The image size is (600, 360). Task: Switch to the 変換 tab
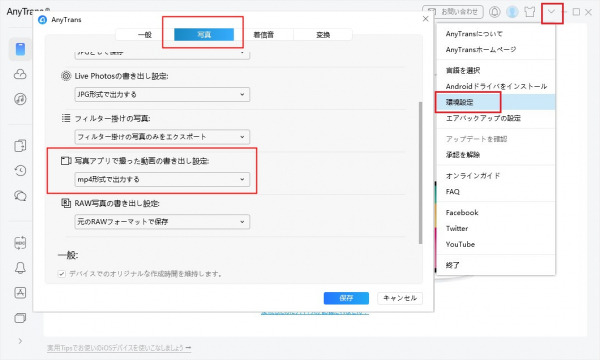point(323,35)
